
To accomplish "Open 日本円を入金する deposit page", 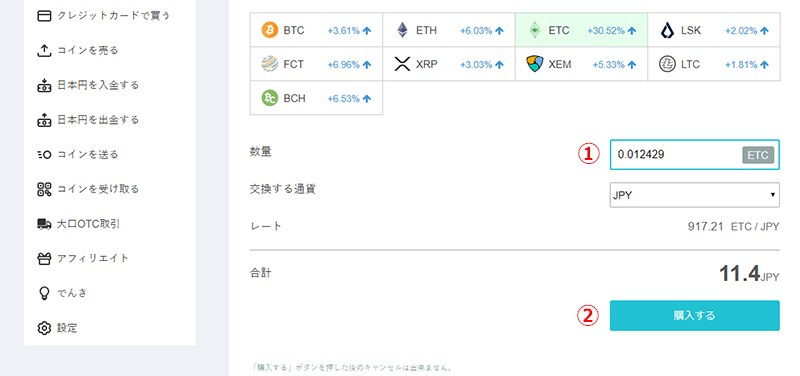I will click(x=88, y=85).
